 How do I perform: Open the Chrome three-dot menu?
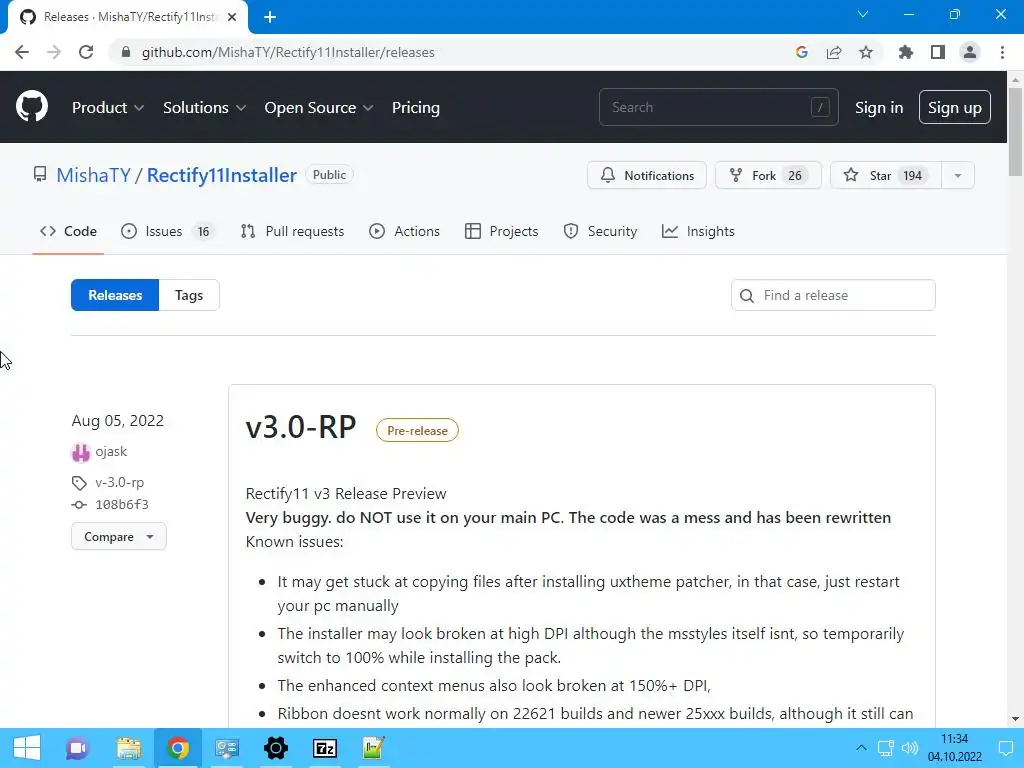[x=1002, y=52]
